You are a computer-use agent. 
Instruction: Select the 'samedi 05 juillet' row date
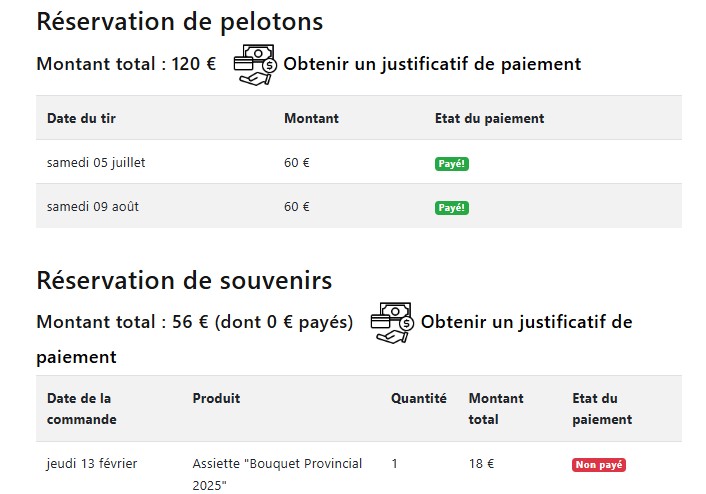click(96, 162)
